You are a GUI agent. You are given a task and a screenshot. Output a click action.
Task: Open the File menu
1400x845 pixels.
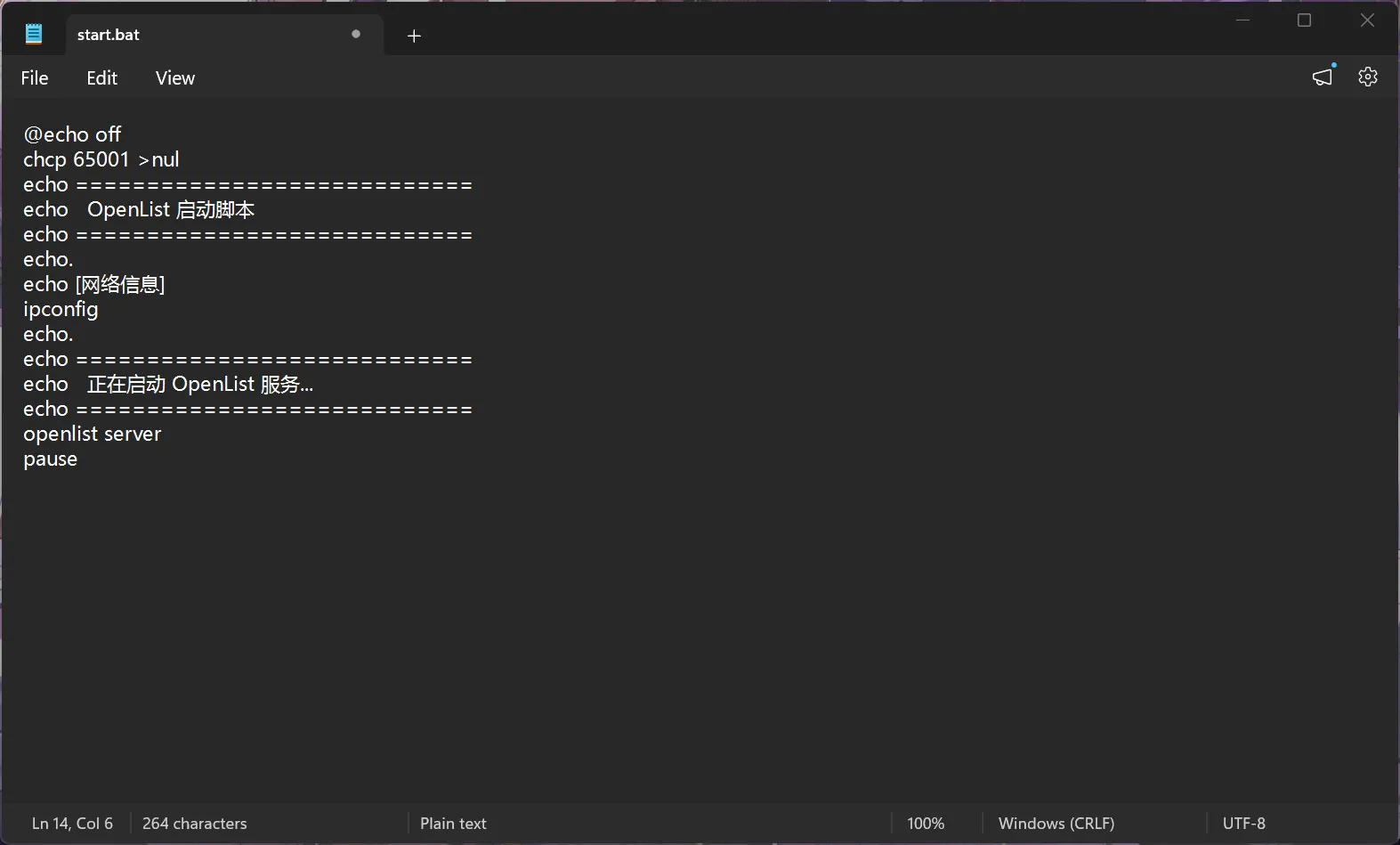click(x=35, y=78)
